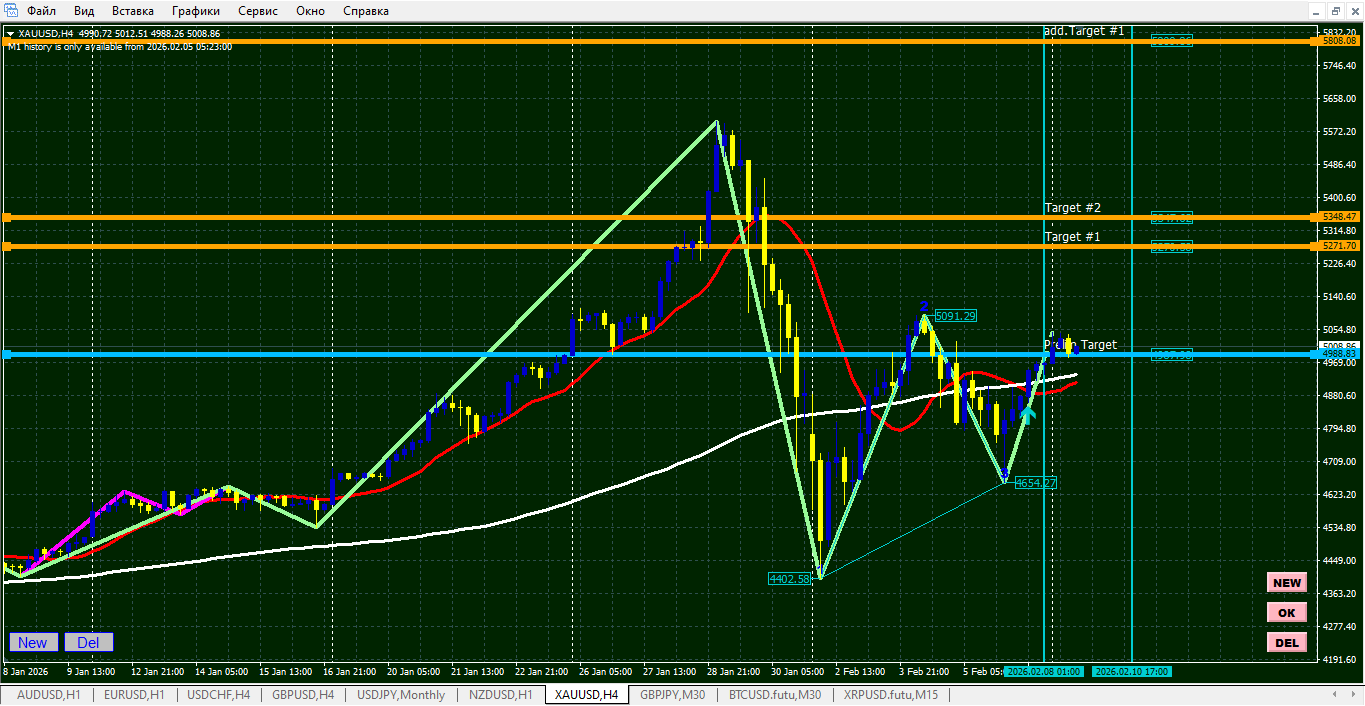Click the blue New button
This screenshot has width=1365, height=706.
(x=33, y=642)
